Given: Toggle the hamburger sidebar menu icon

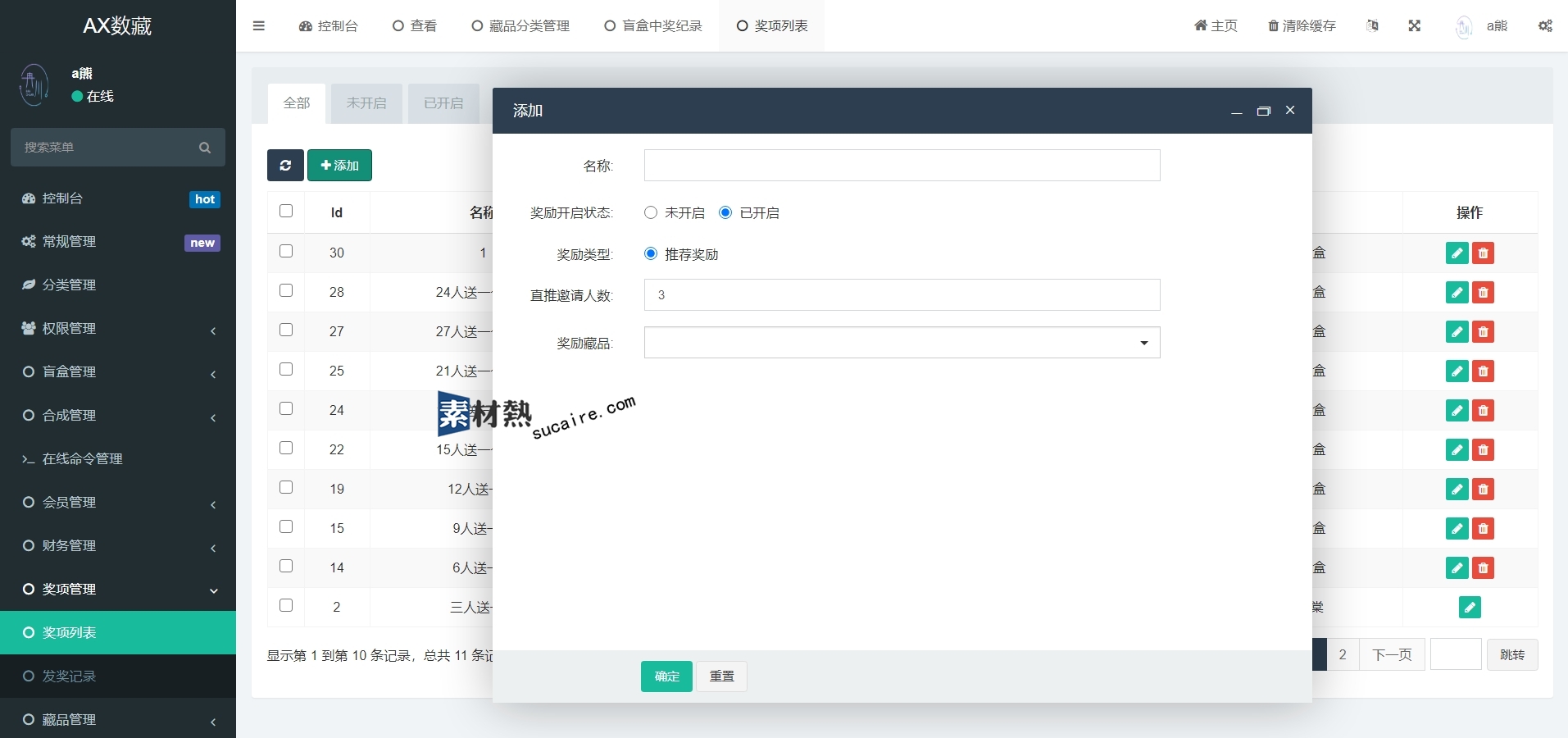Looking at the screenshot, I should click(x=258, y=25).
